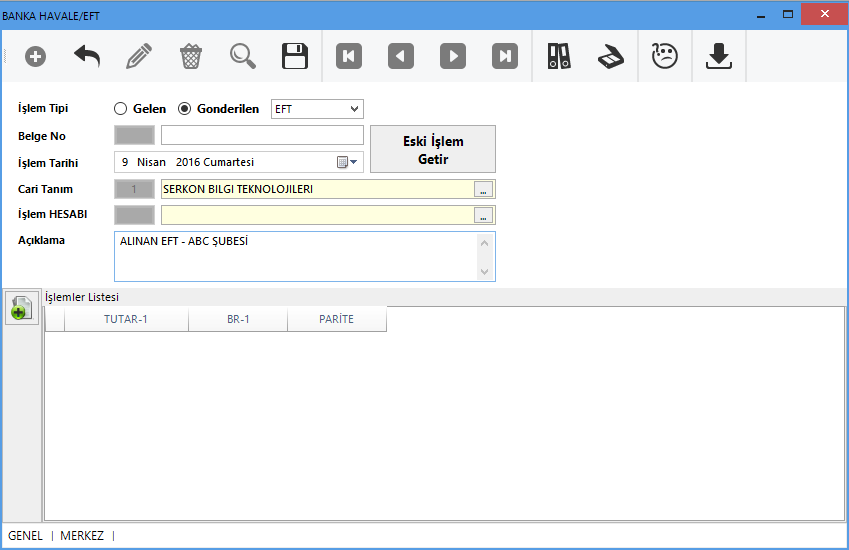The image size is (849, 550).
Task: Jump to first record icon
Action: click(x=349, y=57)
